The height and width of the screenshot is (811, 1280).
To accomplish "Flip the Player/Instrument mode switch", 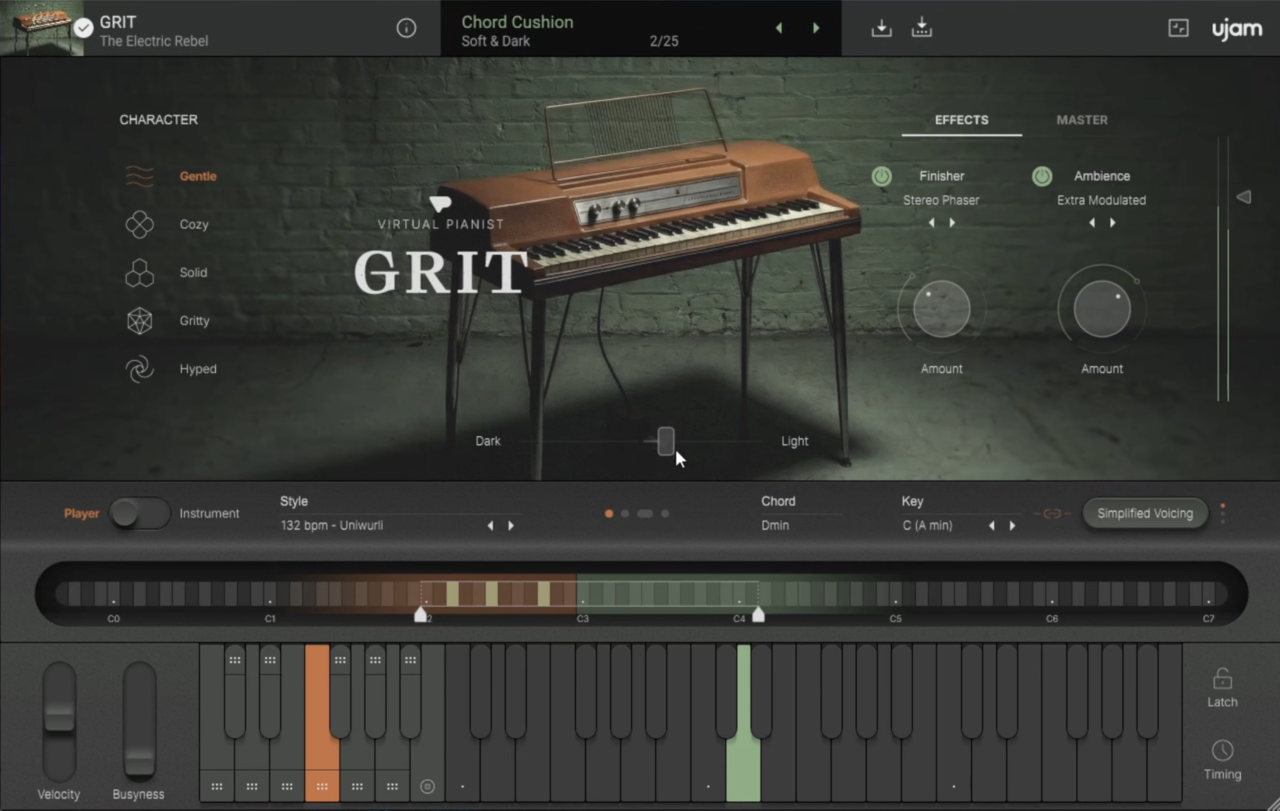I will coord(139,513).
